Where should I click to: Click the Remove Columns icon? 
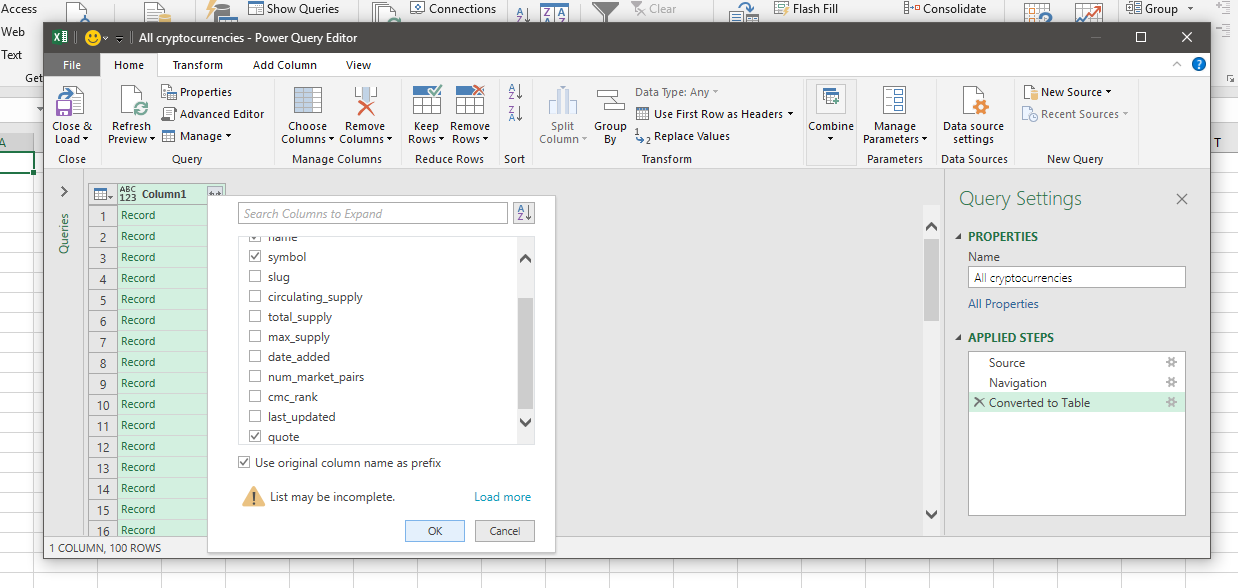coord(365,102)
